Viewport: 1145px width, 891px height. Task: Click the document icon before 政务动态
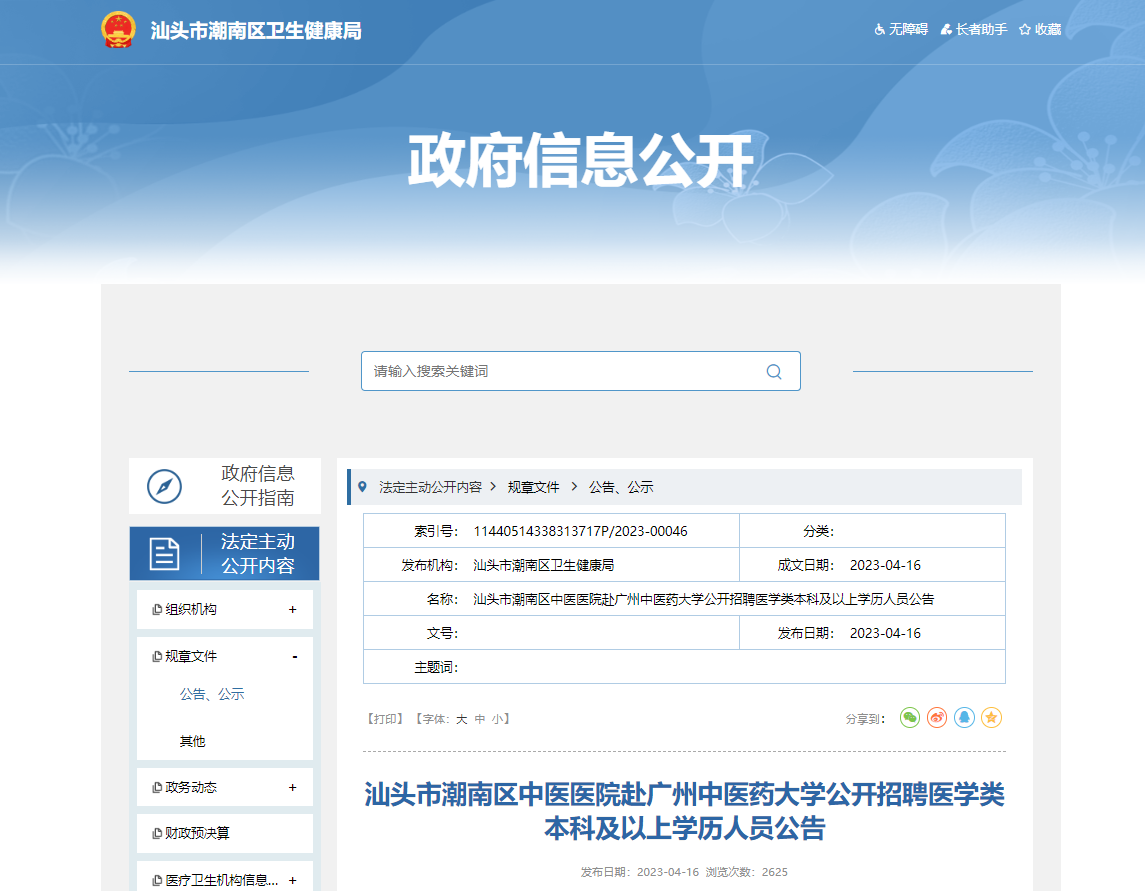156,788
